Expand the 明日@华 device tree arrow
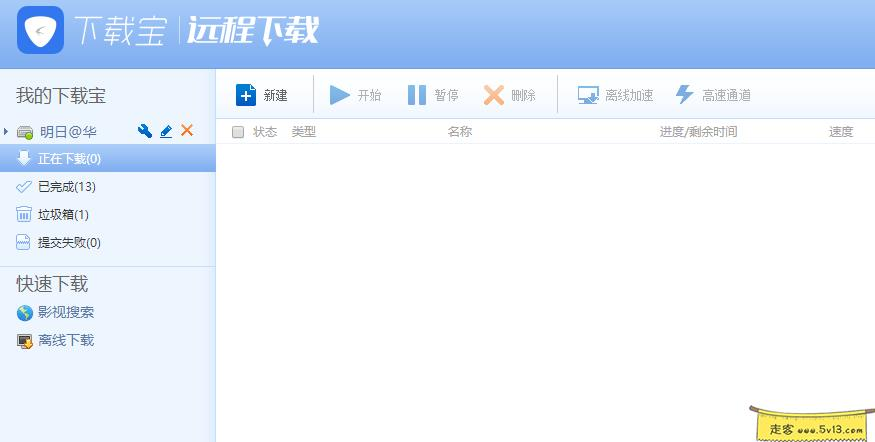Viewport: 875px width, 442px height. pyautogui.click(x=6, y=132)
